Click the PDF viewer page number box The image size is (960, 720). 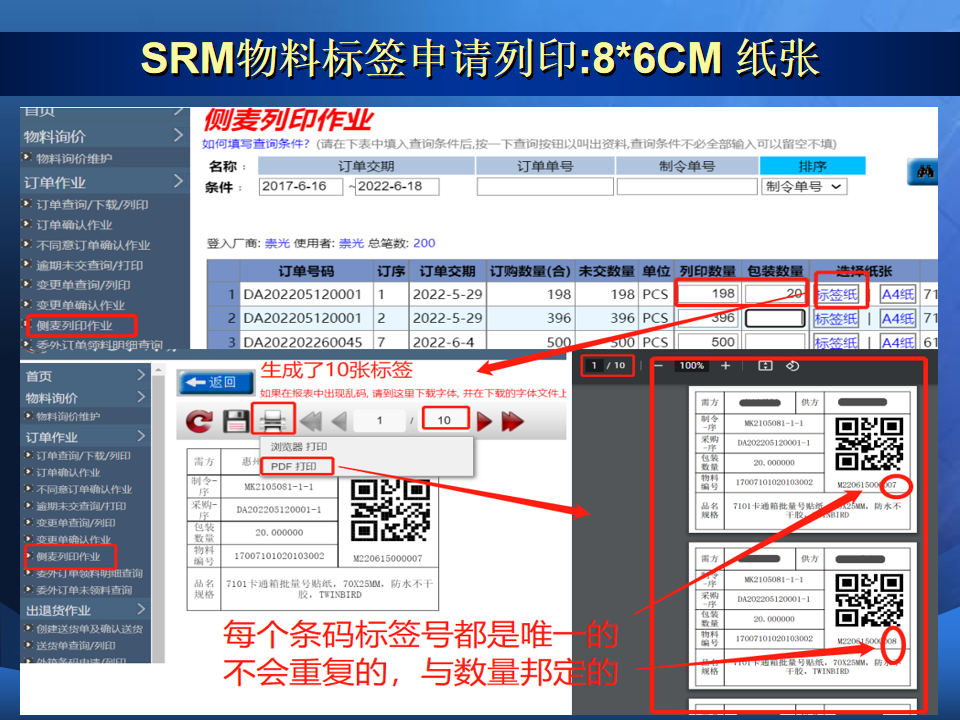click(594, 366)
